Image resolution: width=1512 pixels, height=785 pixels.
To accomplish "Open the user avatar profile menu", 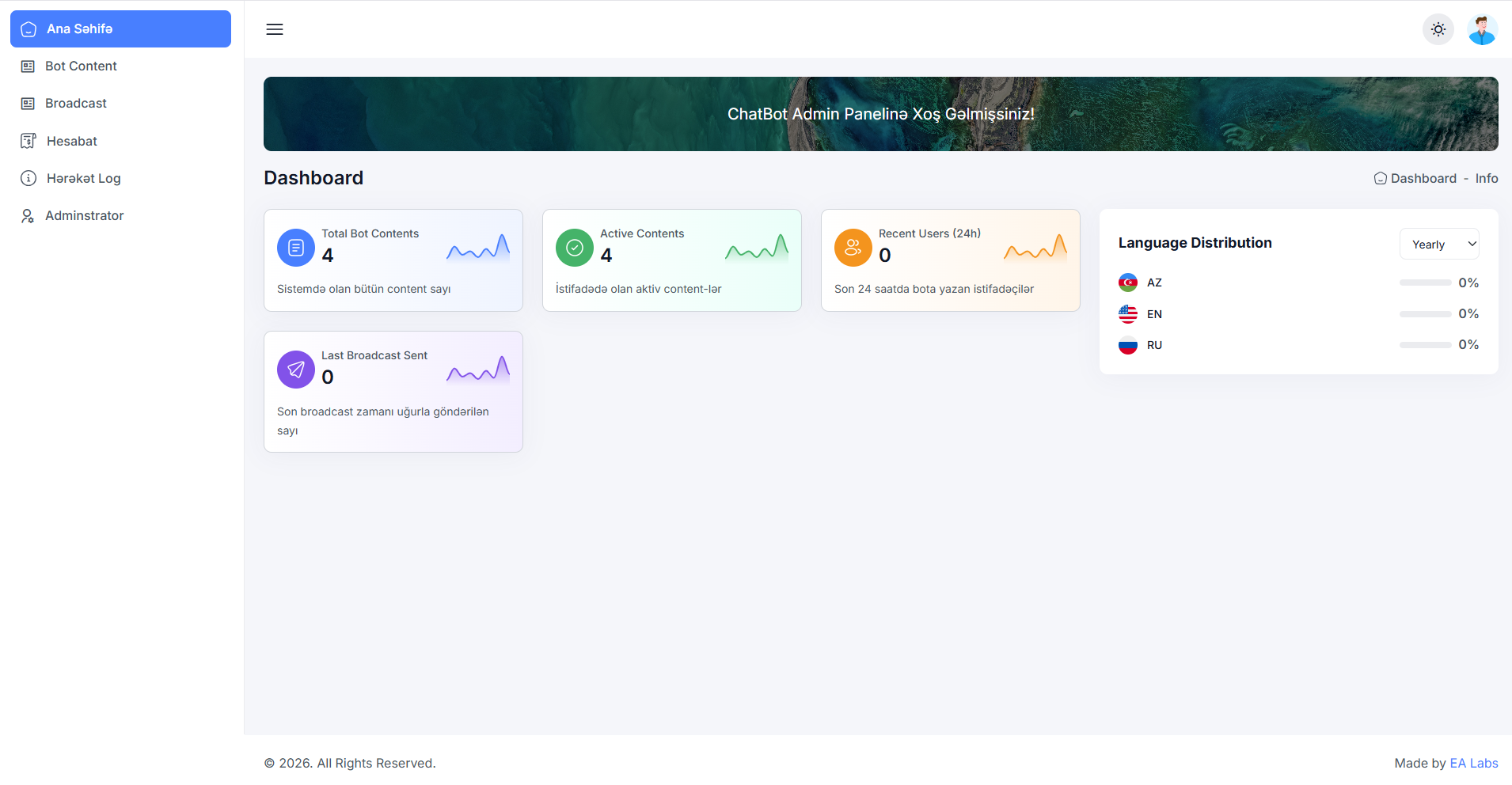I will [x=1482, y=29].
